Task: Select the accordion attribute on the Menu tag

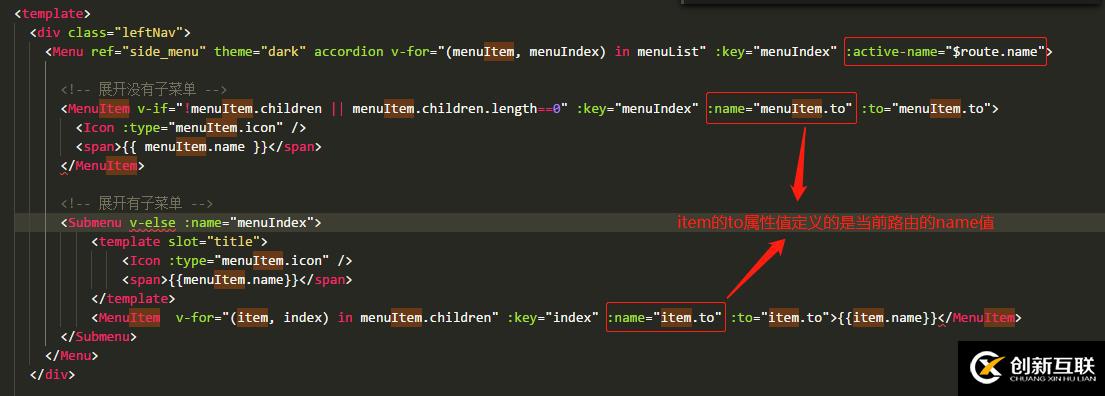Action: (349, 51)
